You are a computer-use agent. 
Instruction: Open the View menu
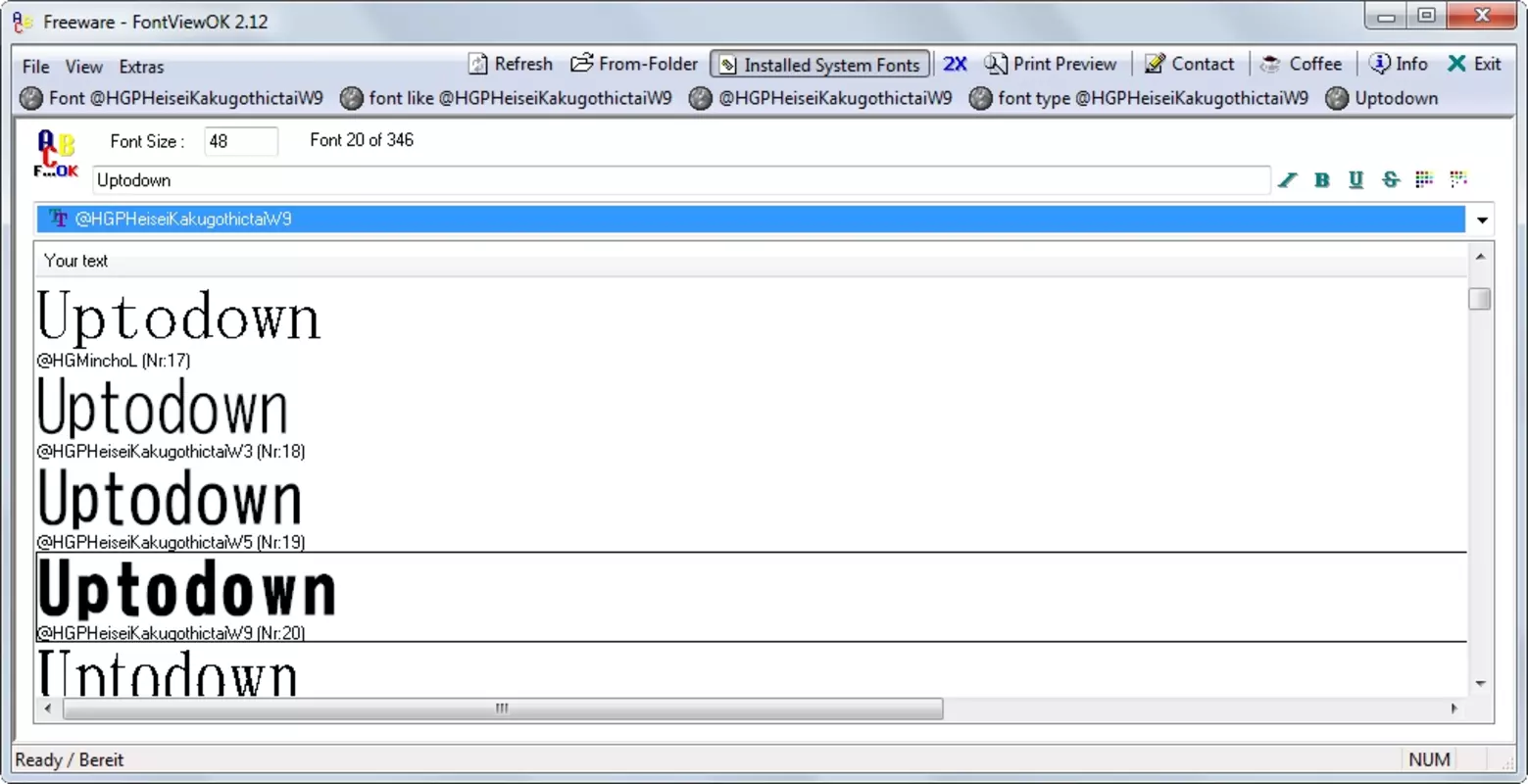pos(83,67)
